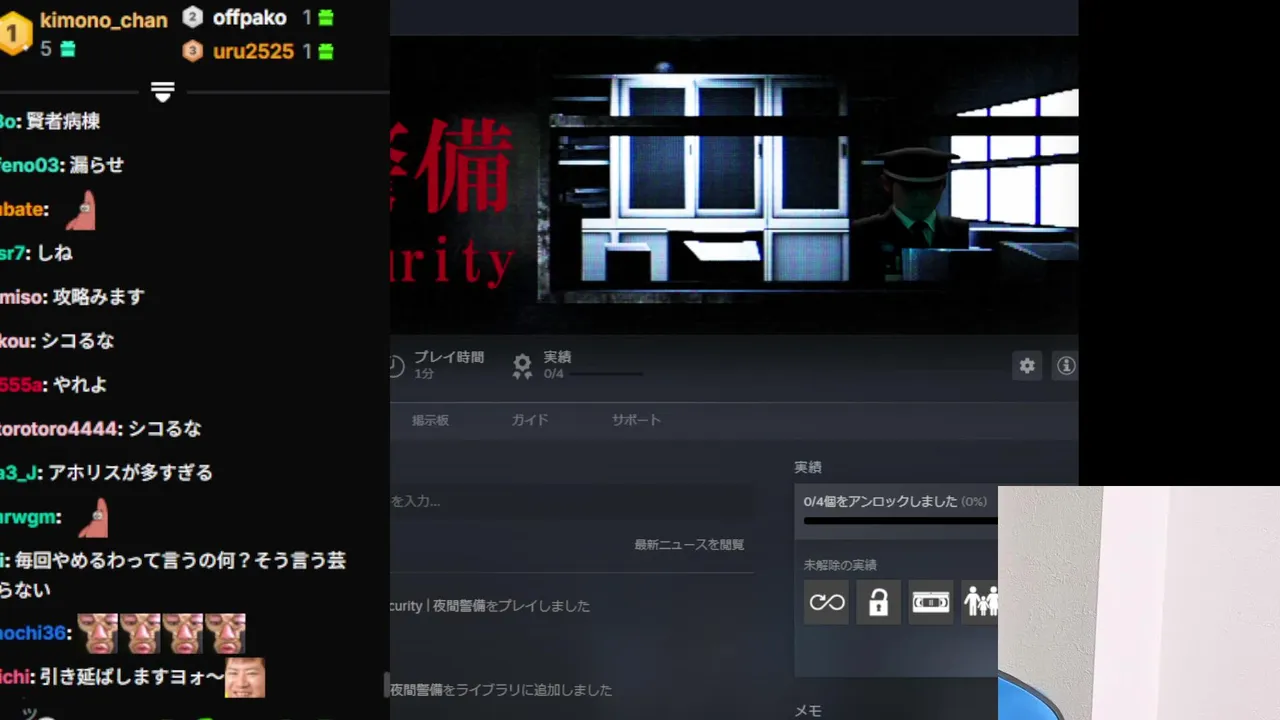Click the achievements unlock progress bar
1280x720 pixels.
tap(900, 521)
